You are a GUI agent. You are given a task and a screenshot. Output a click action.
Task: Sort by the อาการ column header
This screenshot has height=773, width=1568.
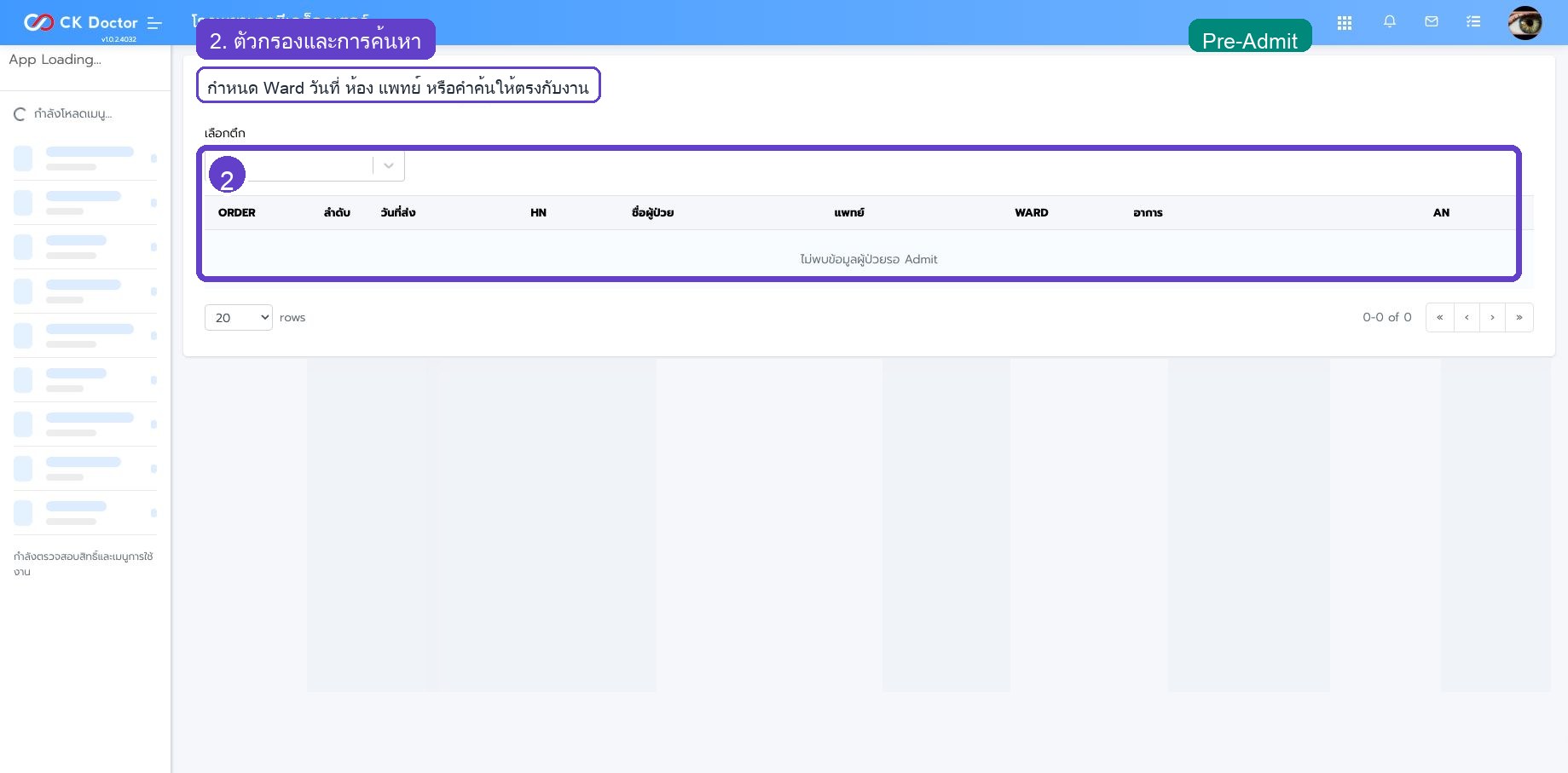pos(1149,212)
